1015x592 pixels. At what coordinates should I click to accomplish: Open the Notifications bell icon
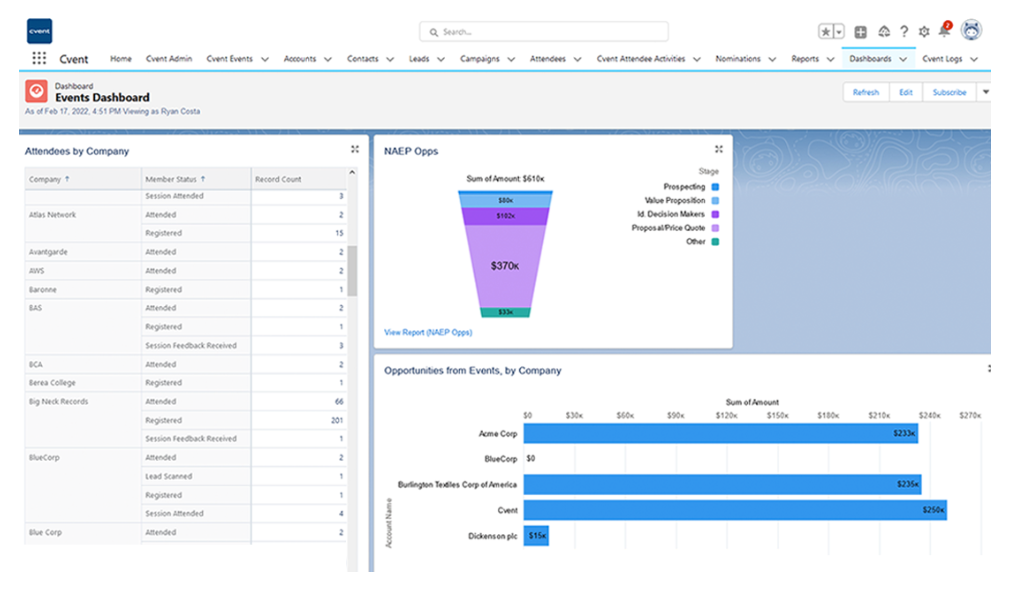pos(944,30)
